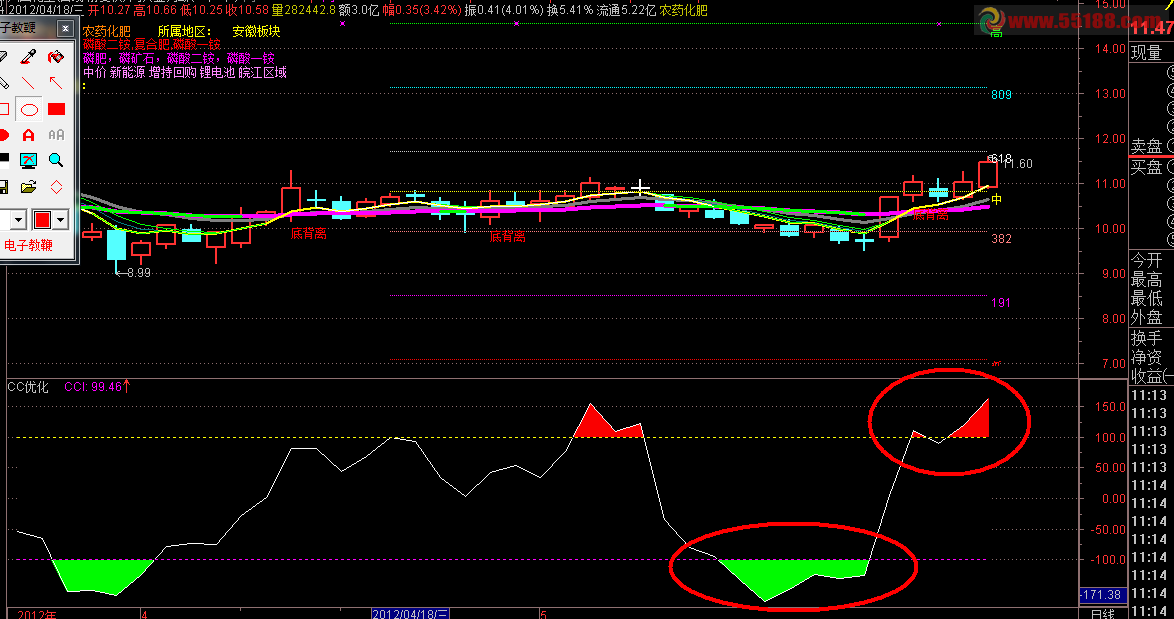Open the line width dropdown arrow

[19, 220]
